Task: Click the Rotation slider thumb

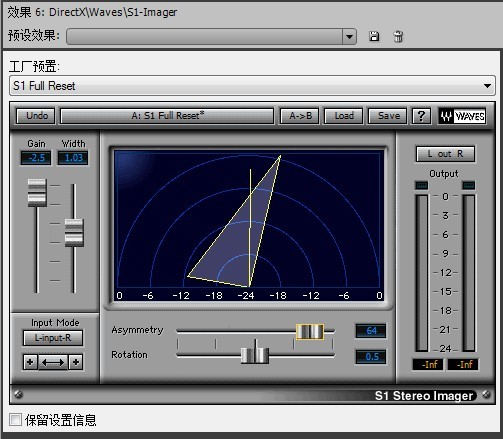Action: [x=255, y=355]
